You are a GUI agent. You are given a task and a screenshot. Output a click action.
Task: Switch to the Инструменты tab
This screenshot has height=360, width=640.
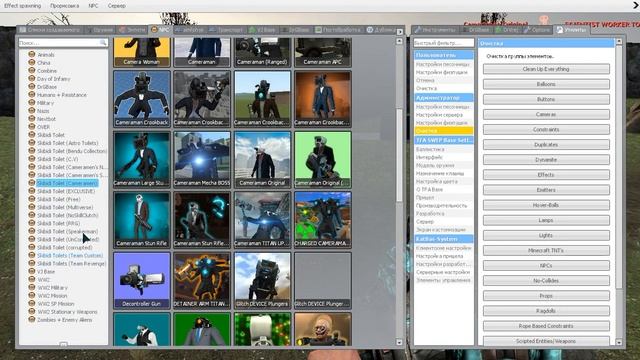(436, 30)
